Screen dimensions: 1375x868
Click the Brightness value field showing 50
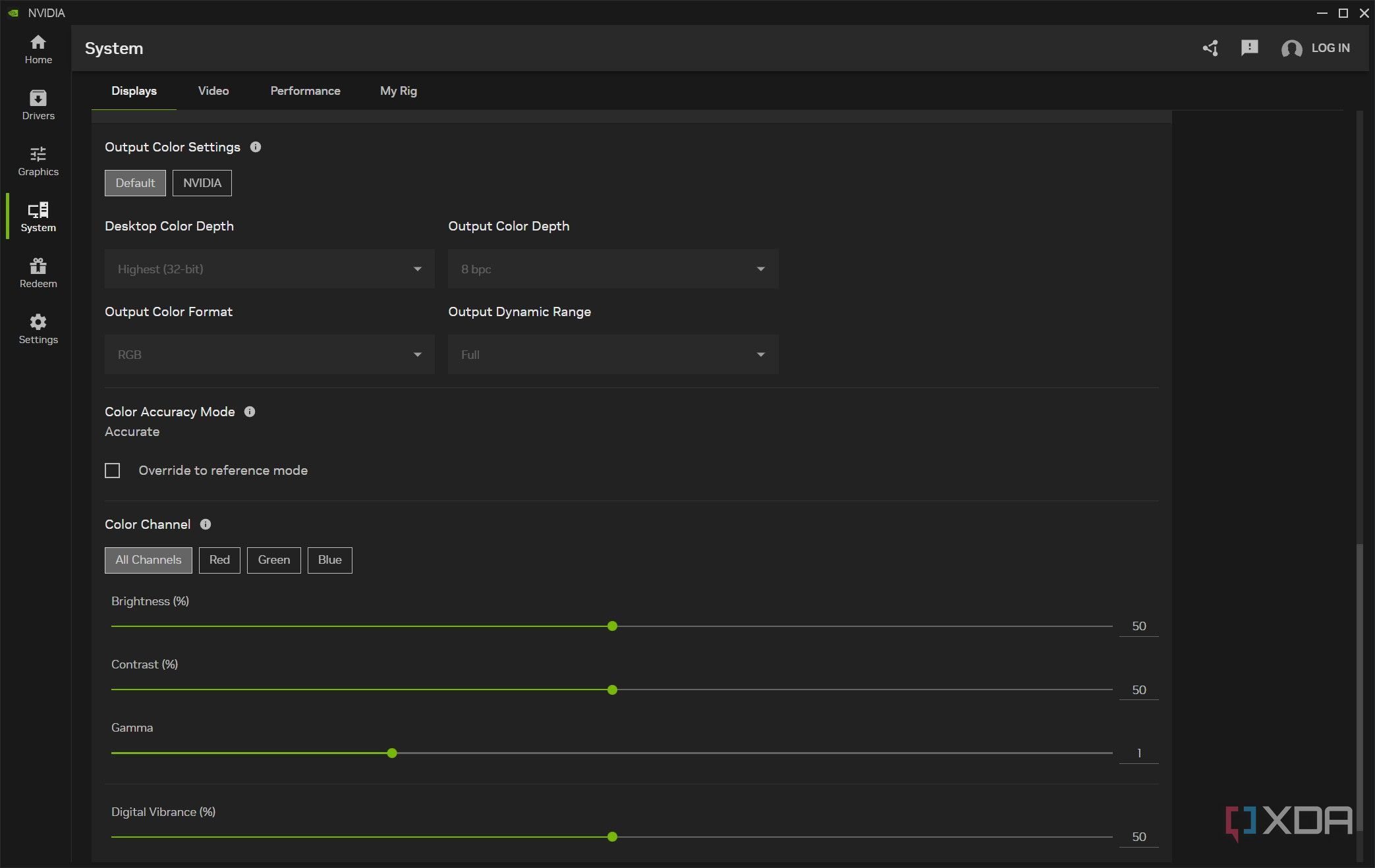1138,626
